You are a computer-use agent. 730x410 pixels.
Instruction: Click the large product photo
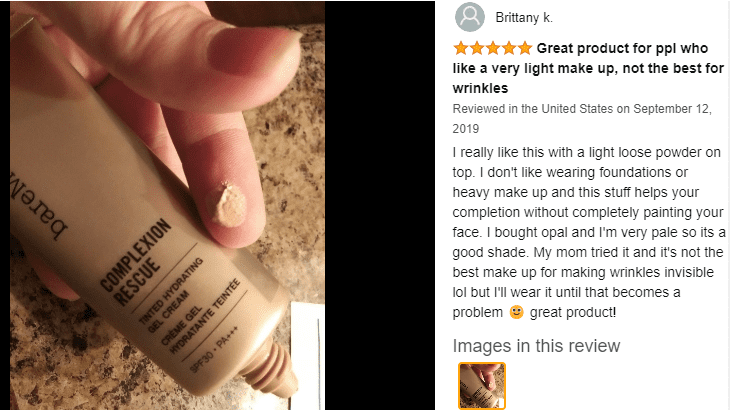click(x=168, y=205)
